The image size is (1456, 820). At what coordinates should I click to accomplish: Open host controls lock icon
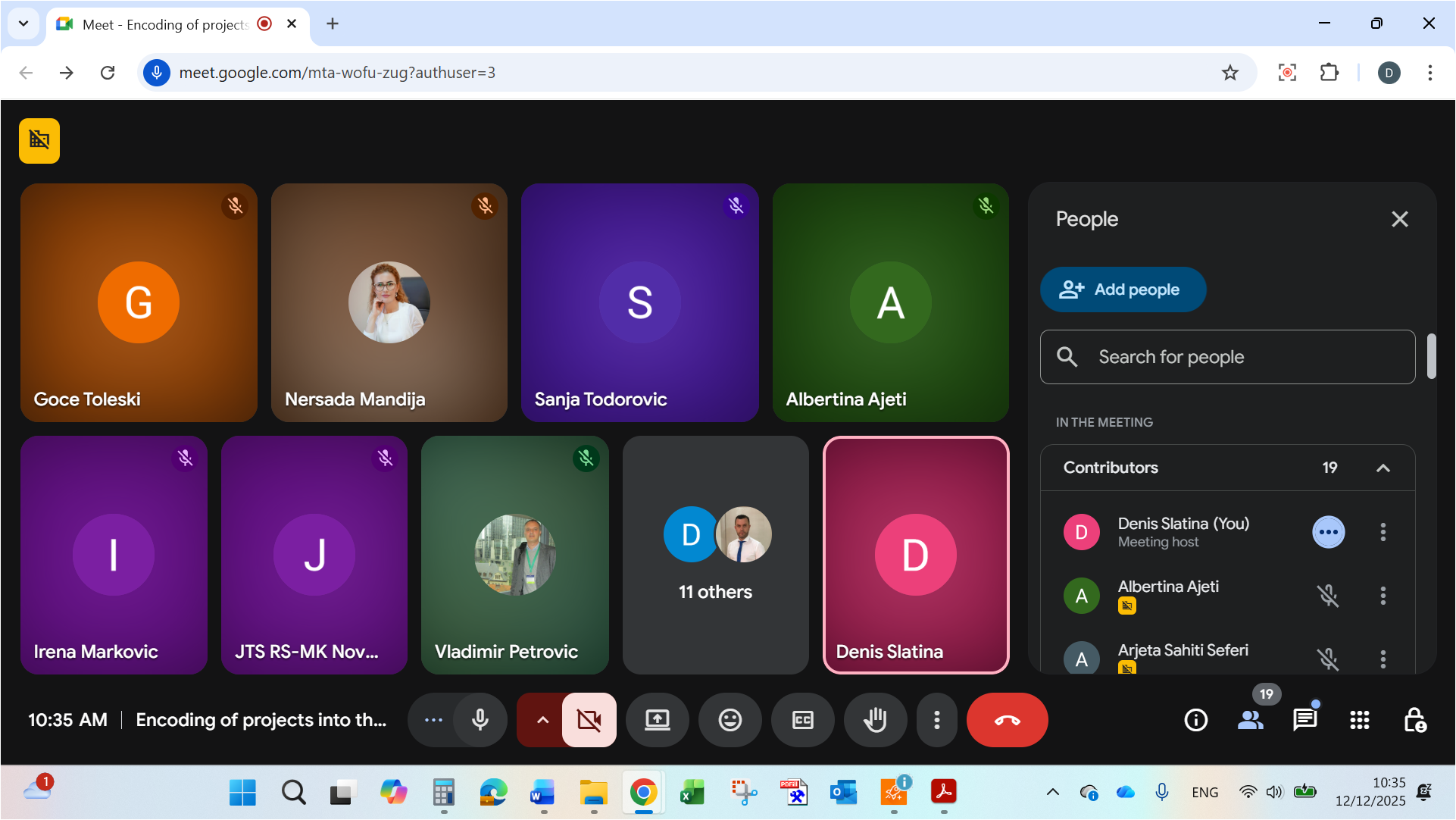(x=1414, y=720)
